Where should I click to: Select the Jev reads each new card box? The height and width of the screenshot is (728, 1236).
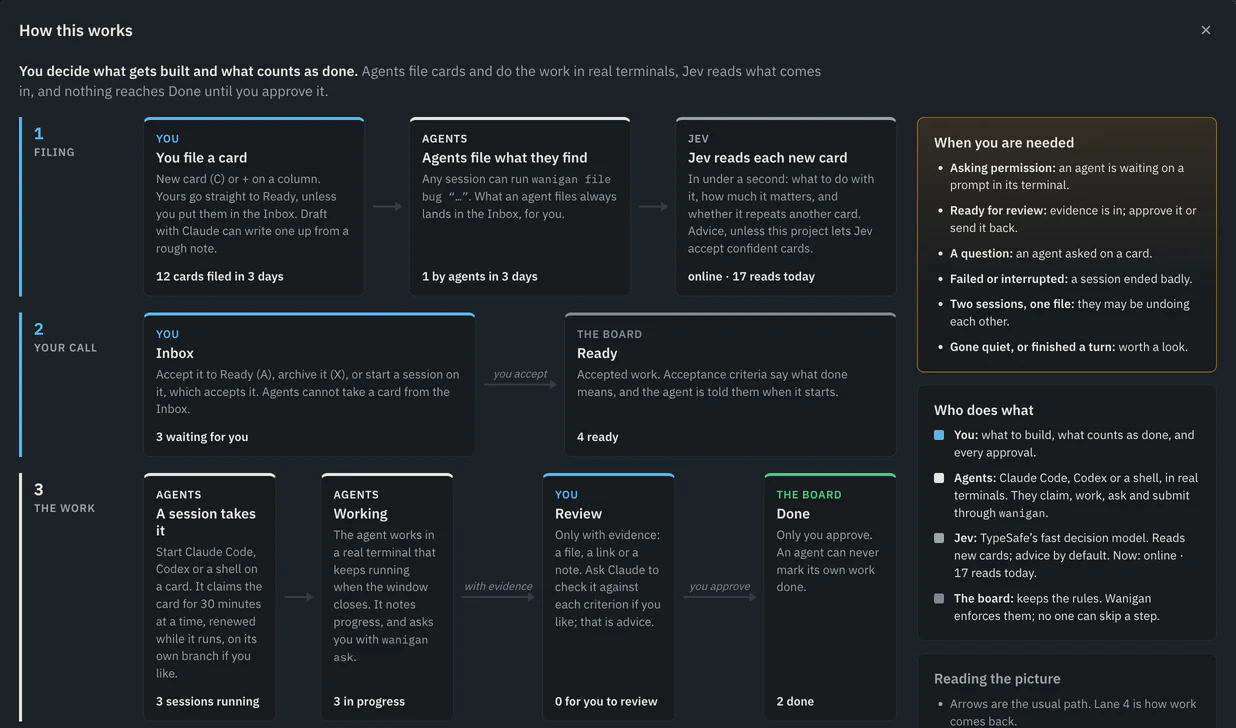pos(786,206)
